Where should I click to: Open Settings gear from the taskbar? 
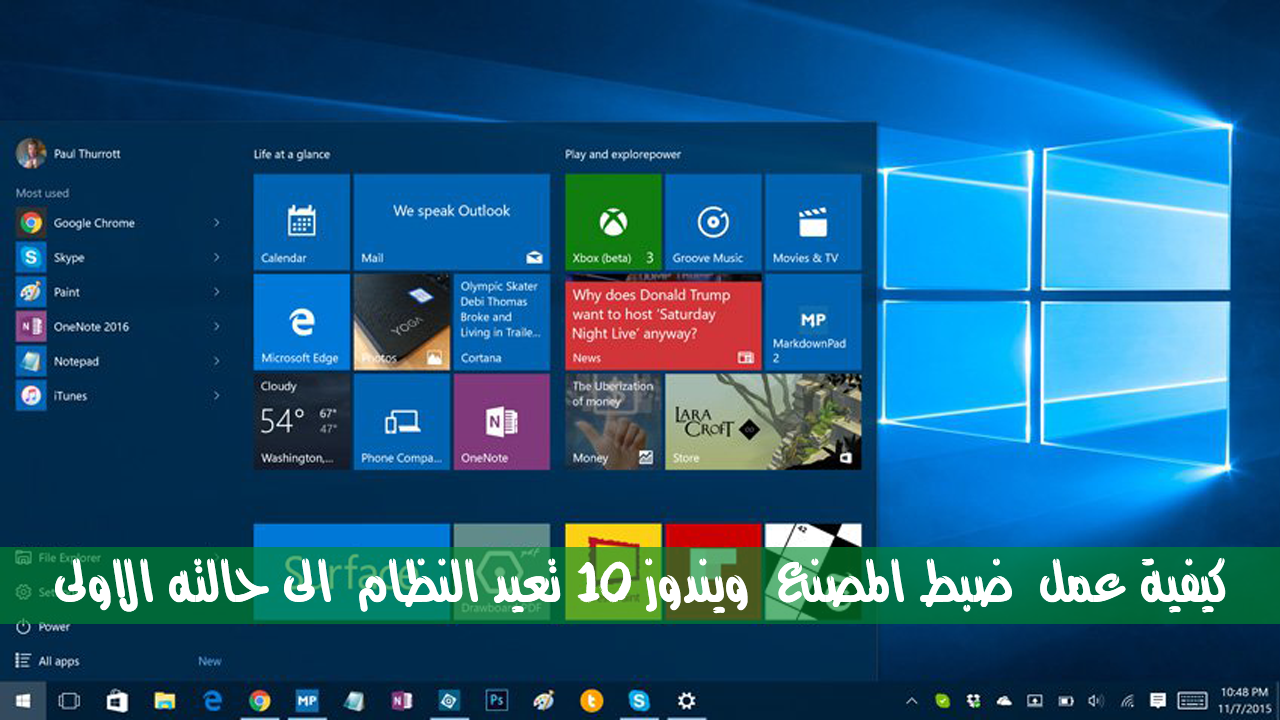pos(686,701)
